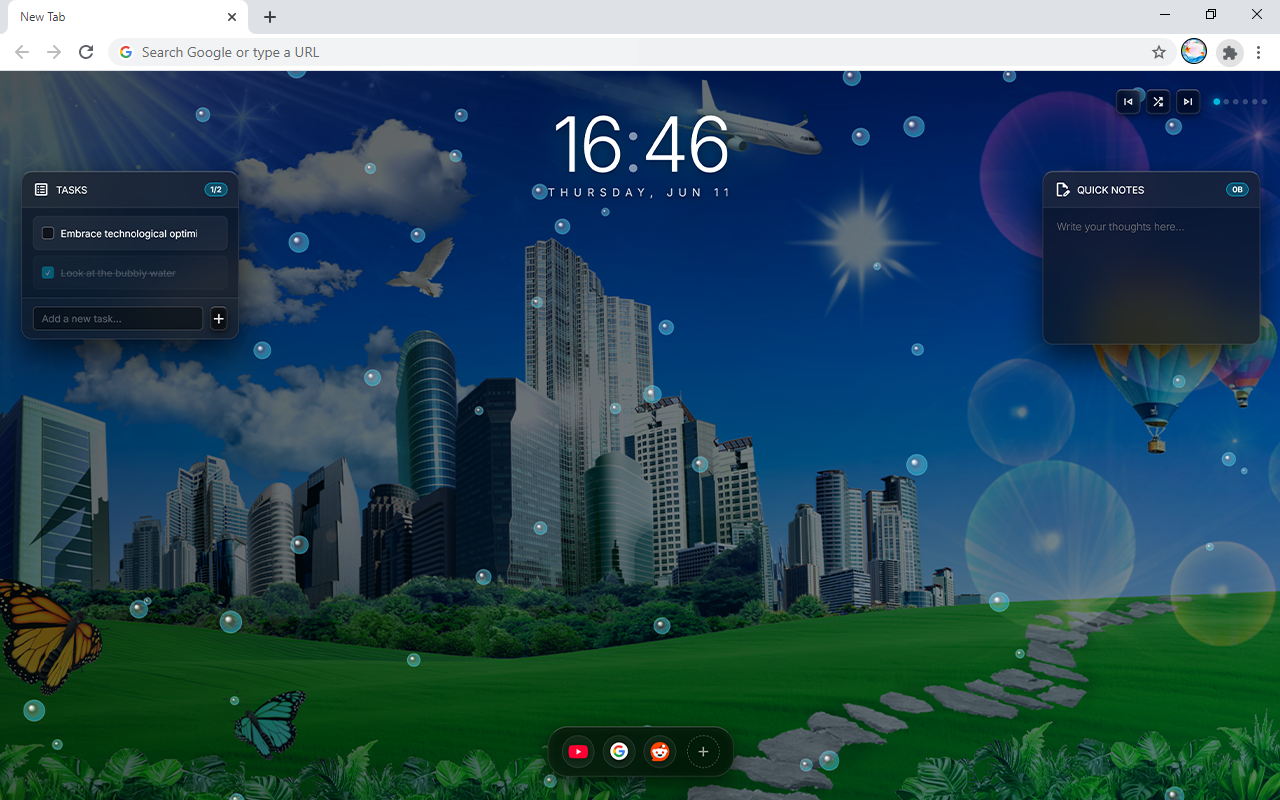Add the task with the plus button
Viewport: 1280px width, 800px height.
[219, 319]
